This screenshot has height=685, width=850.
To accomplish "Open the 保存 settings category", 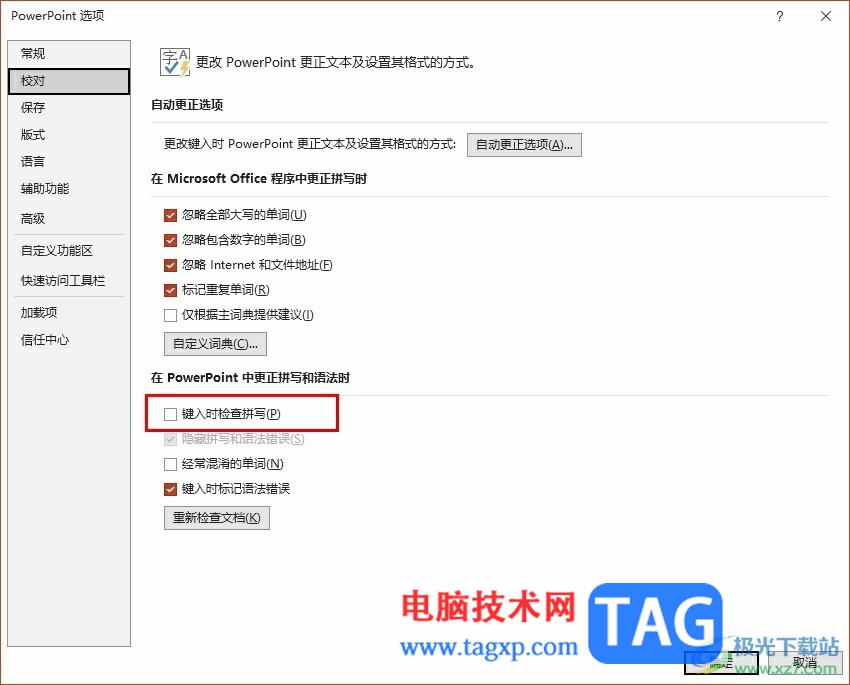I will click(x=69, y=108).
